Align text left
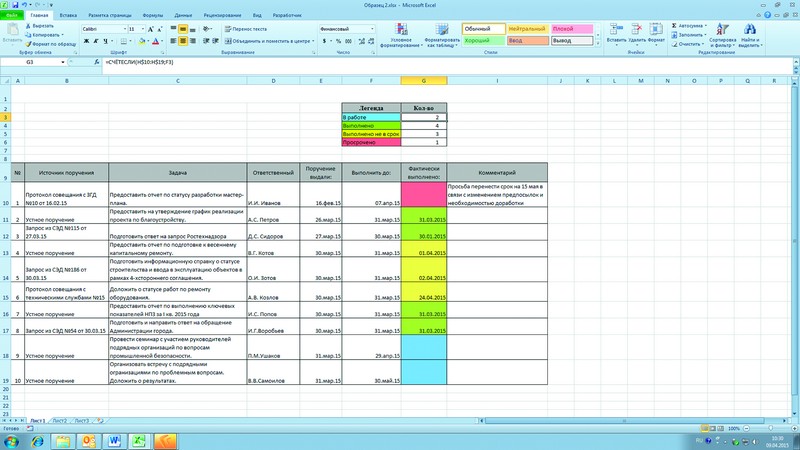Image resolution: width=800 pixels, height=450 pixels. coord(173,41)
